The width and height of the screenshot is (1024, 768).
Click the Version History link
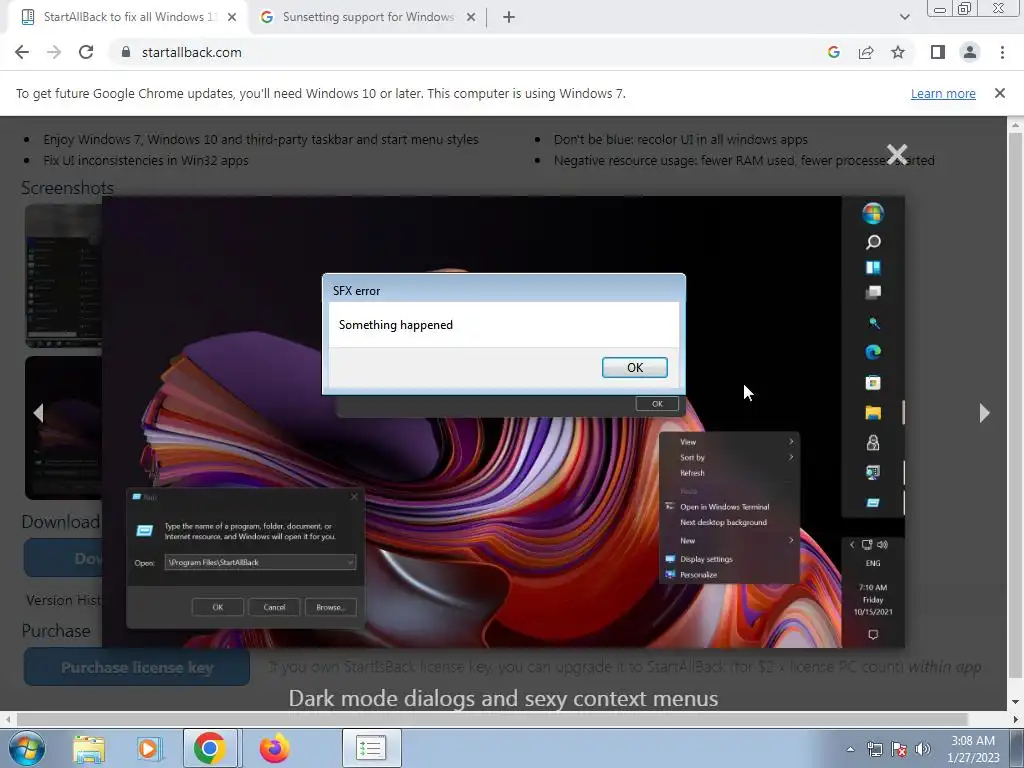(x=63, y=600)
